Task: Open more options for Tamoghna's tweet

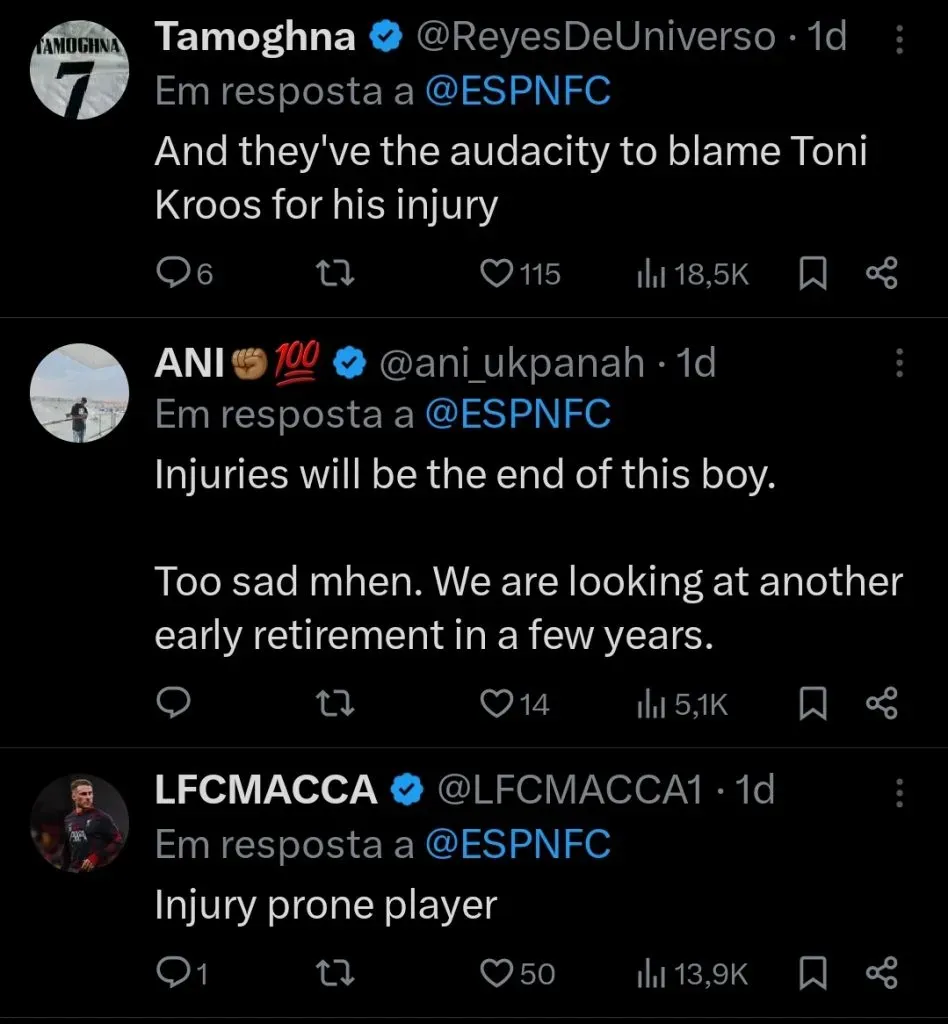Action: click(899, 40)
